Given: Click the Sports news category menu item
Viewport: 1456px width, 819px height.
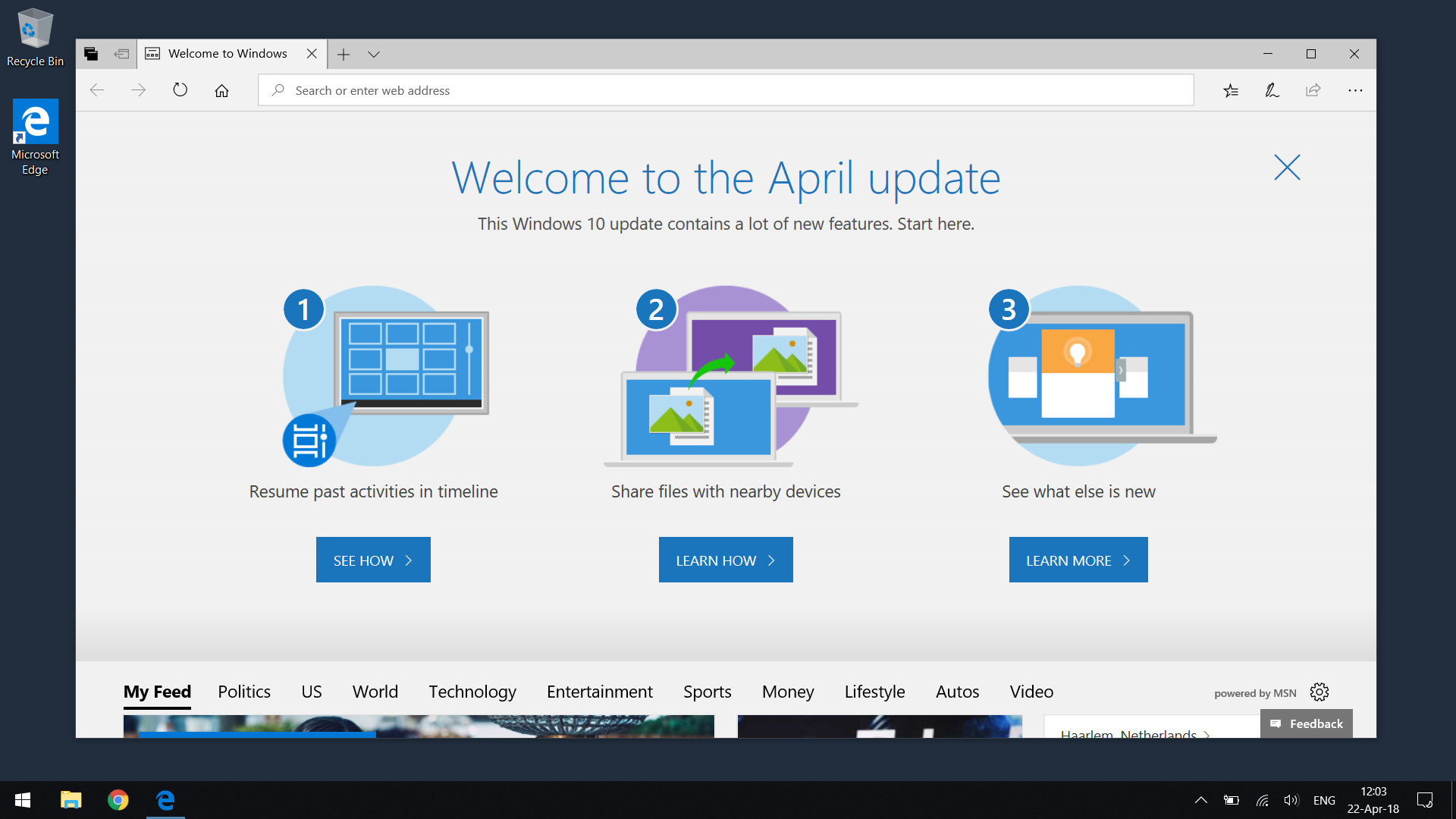Looking at the screenshot, I should tap(708, 691).
